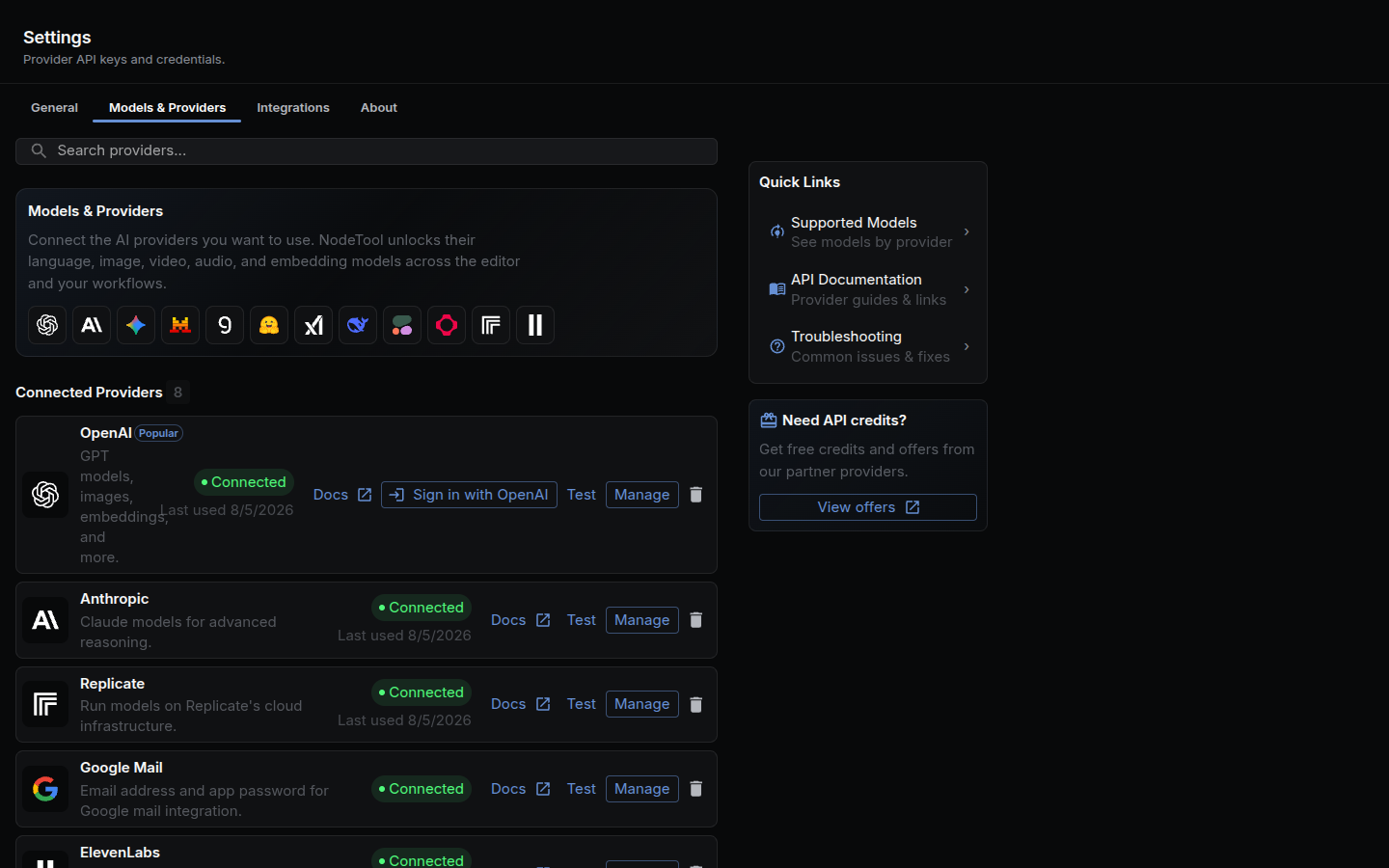Open the Integrations tab
The width and height of the screenshot is (1389, 868).
(293, 107)
